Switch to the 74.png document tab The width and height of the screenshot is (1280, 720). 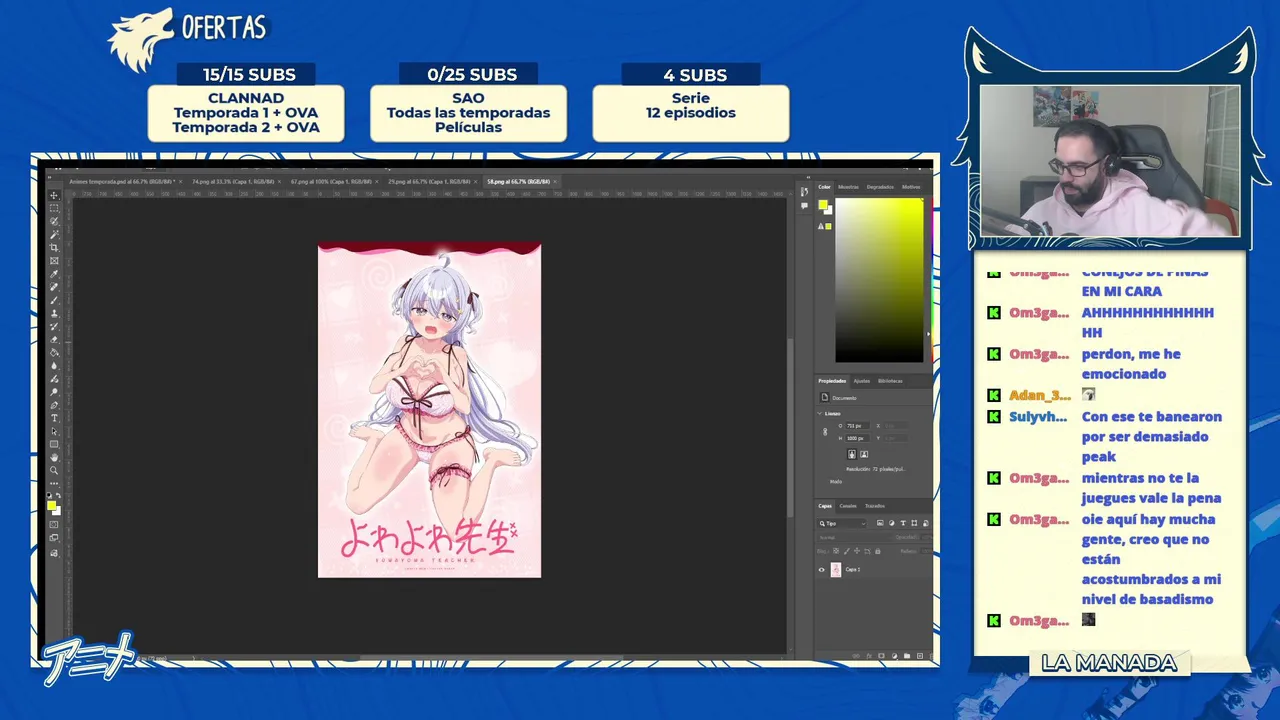click(x=232, y=182)
